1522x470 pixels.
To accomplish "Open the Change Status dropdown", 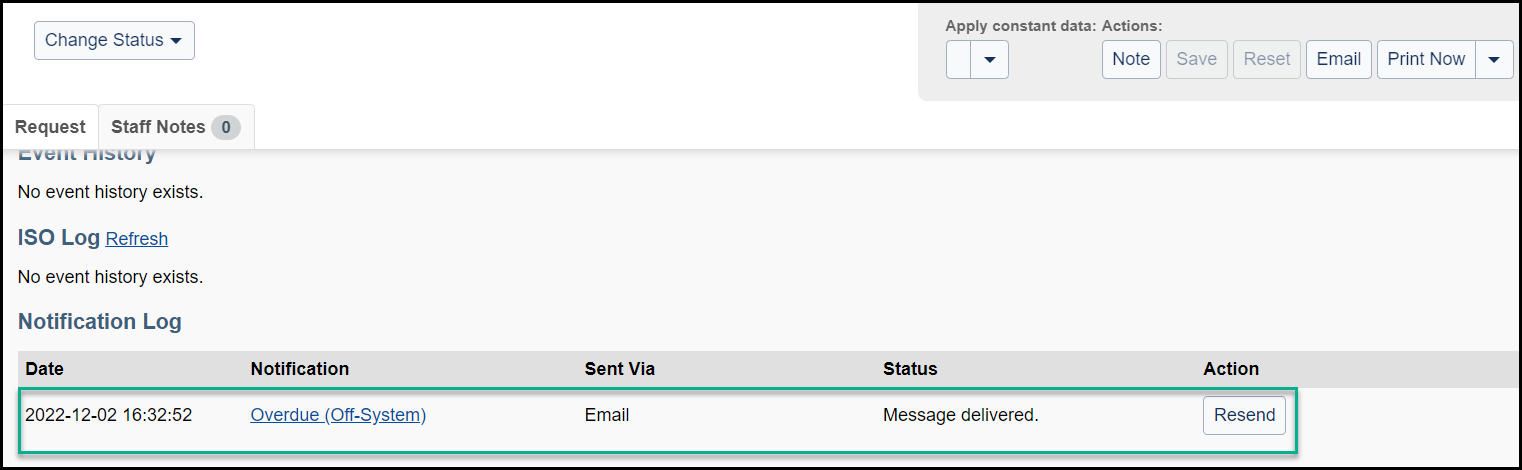I will click(x=114, y=41).
